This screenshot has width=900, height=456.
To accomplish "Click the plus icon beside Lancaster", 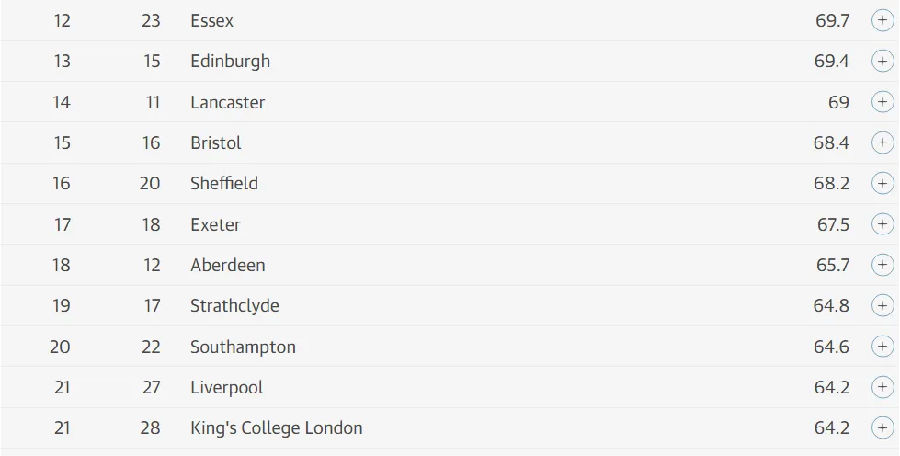I will tap(882, 102).
